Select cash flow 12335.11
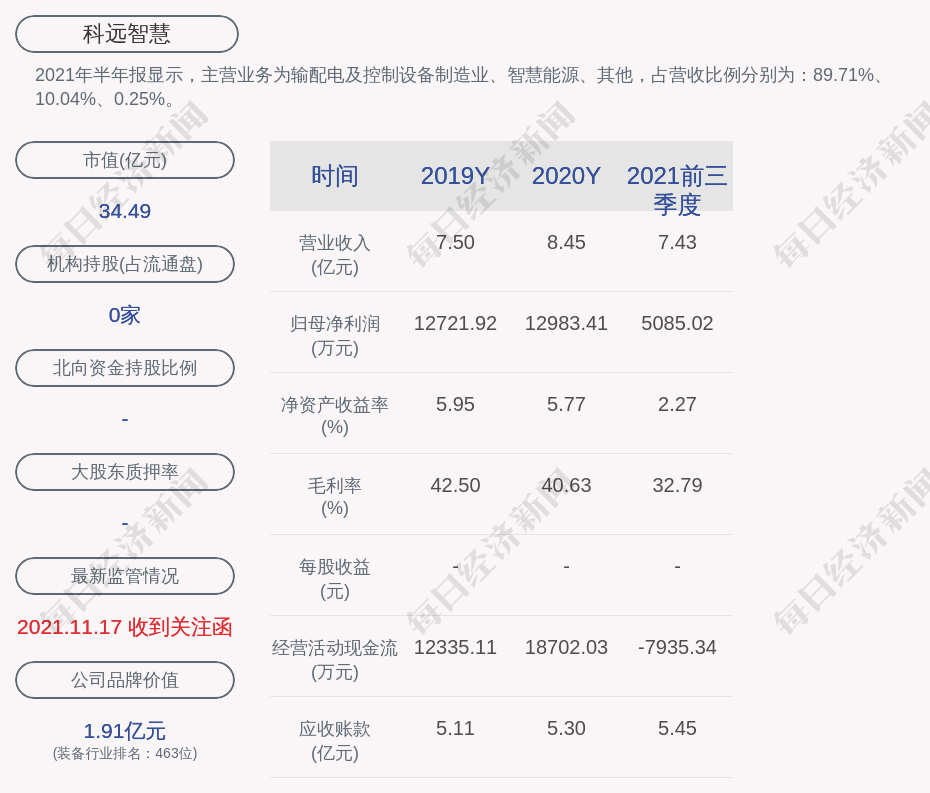Screen dimensions: 930x793 [455, 647]
